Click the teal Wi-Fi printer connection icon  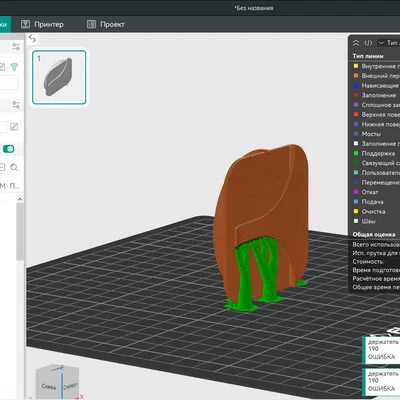[x=14, y=67]
